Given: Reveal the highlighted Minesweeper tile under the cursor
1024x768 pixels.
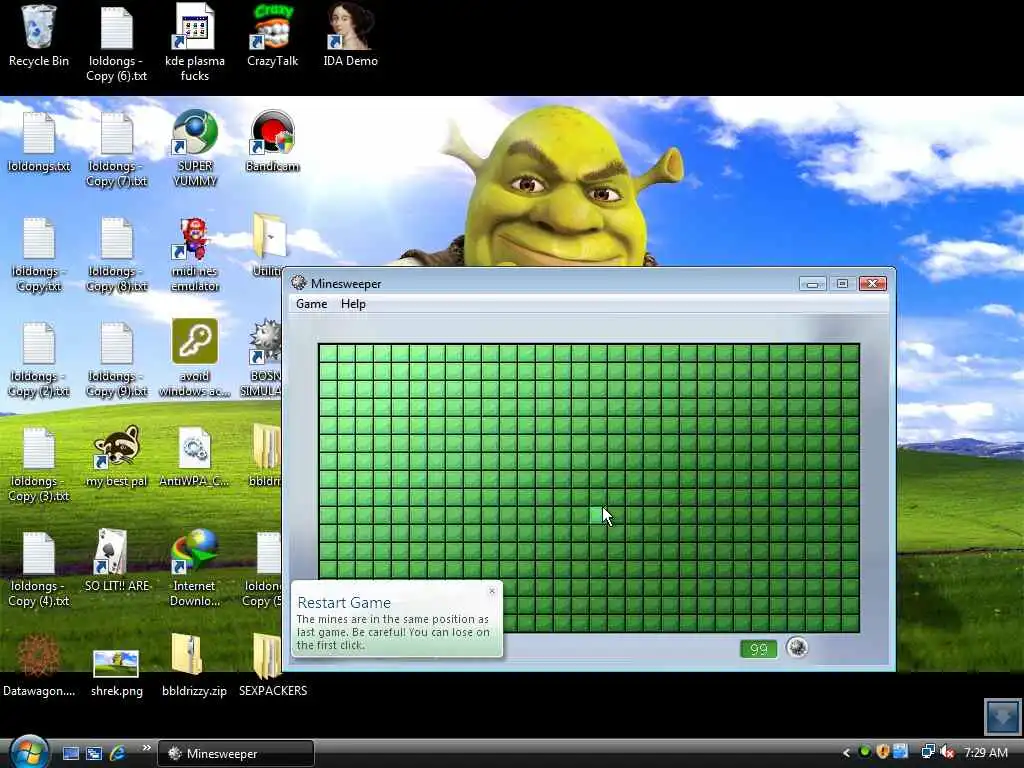Looking at the screenshot, I should (x=598, y=515).
